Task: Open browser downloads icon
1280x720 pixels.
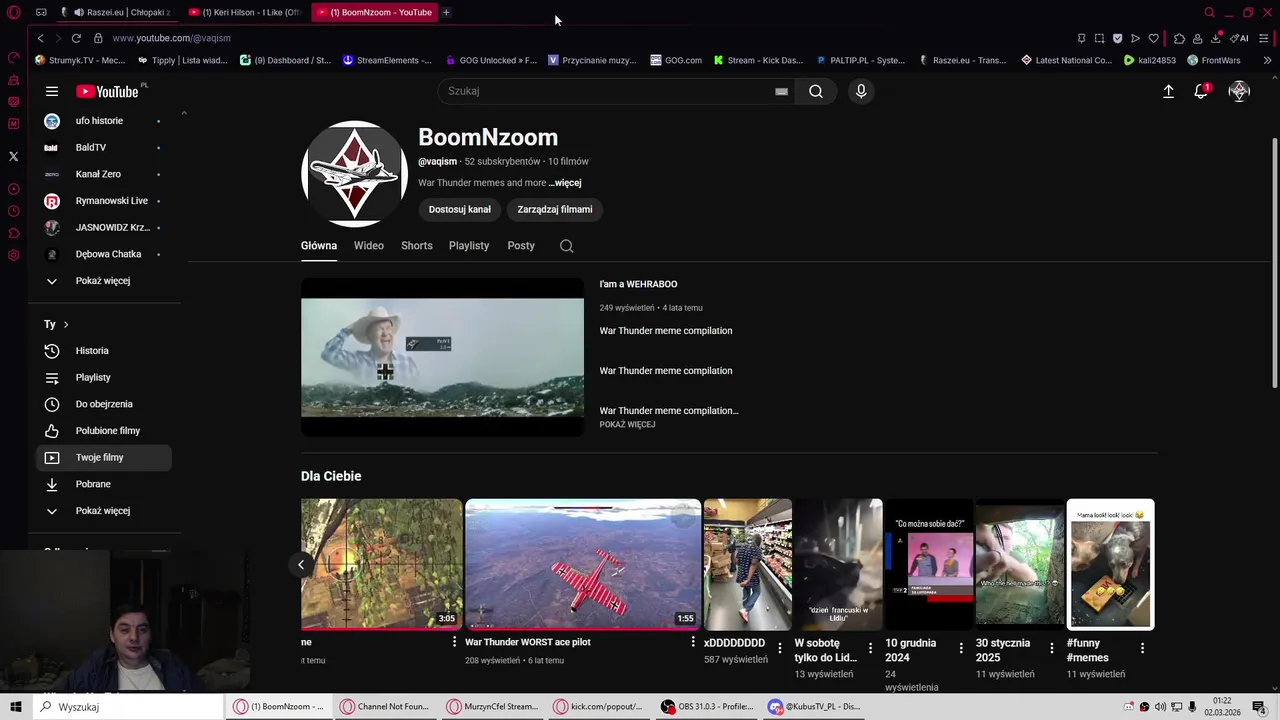Action: 1216,38
